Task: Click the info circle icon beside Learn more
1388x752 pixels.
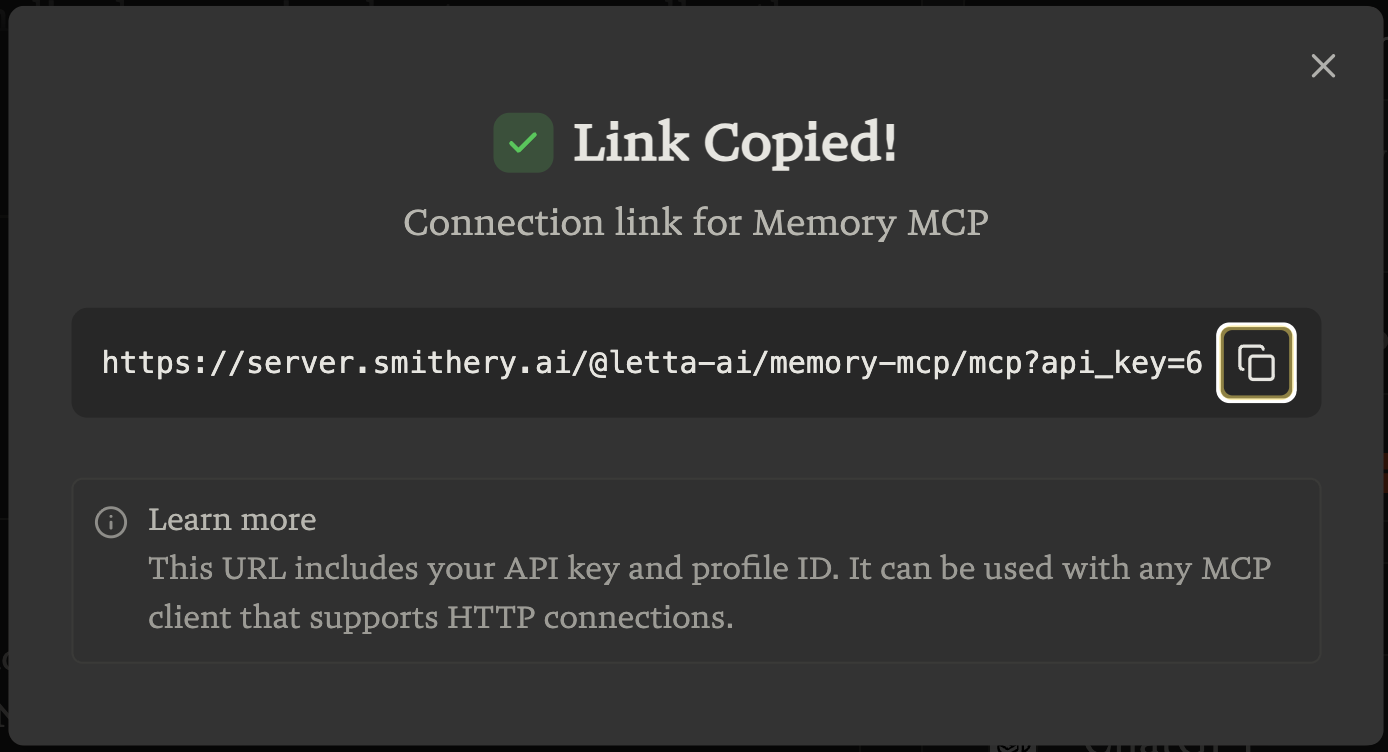Action: click(110, 521)
